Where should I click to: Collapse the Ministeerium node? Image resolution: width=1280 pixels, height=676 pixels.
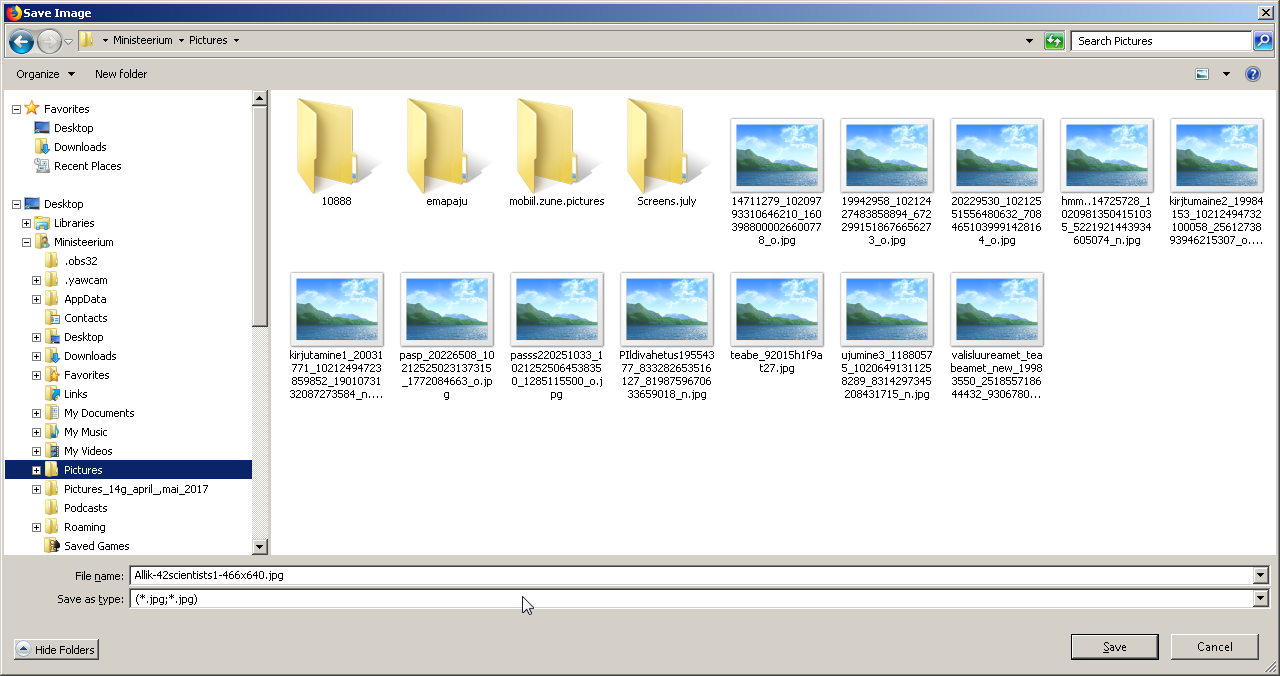coord(27,242)
